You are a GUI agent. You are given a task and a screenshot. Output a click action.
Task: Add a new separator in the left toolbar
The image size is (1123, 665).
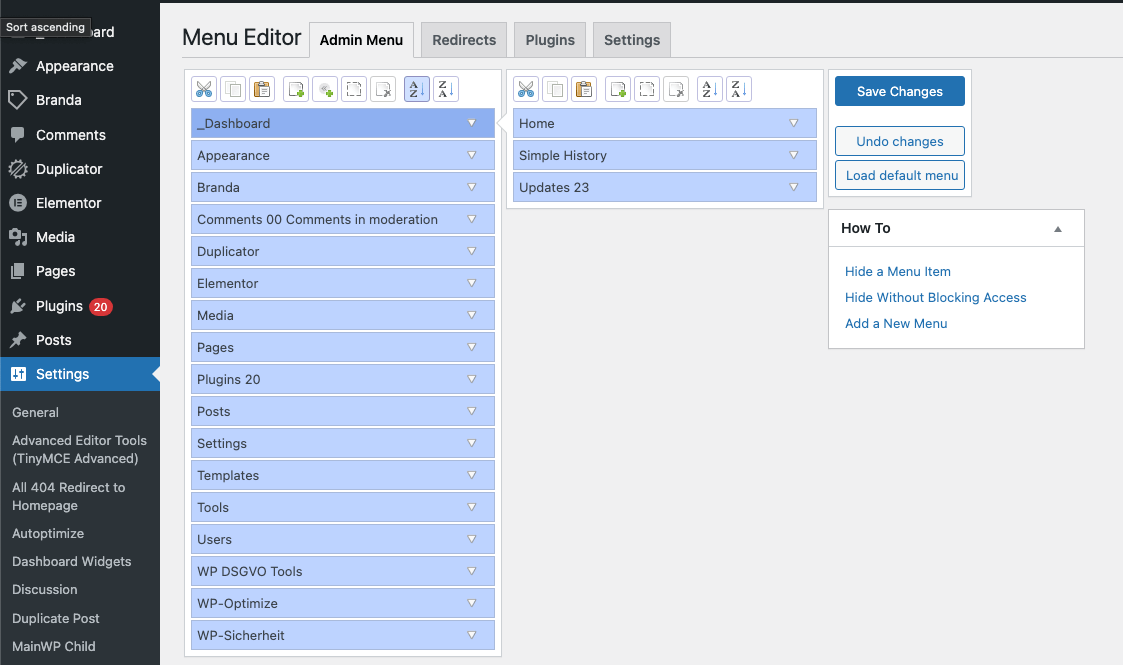[x=325, y=89]
